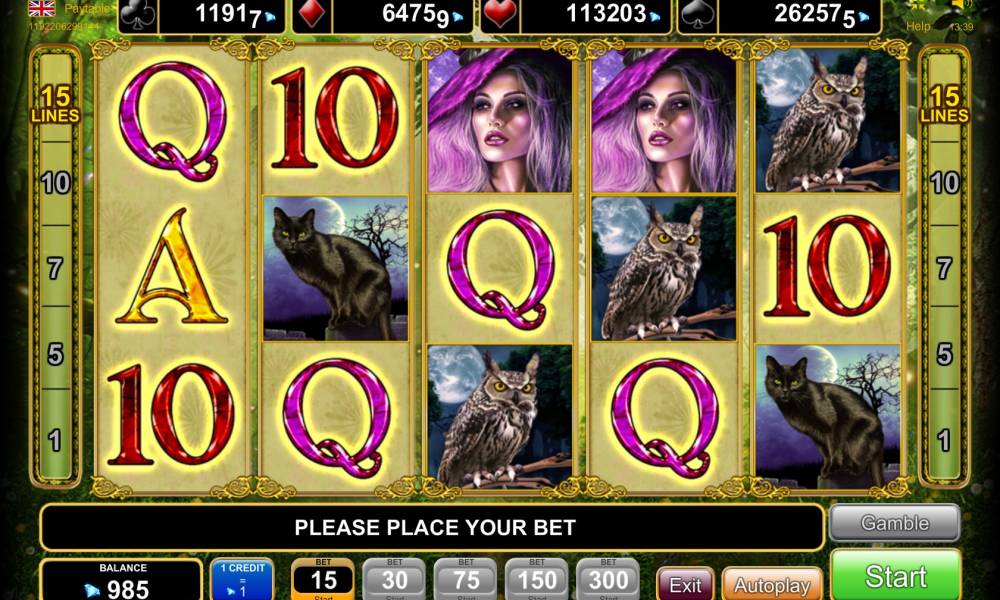
Task: Select the spades jackpot icon
Action: [697, 15]
